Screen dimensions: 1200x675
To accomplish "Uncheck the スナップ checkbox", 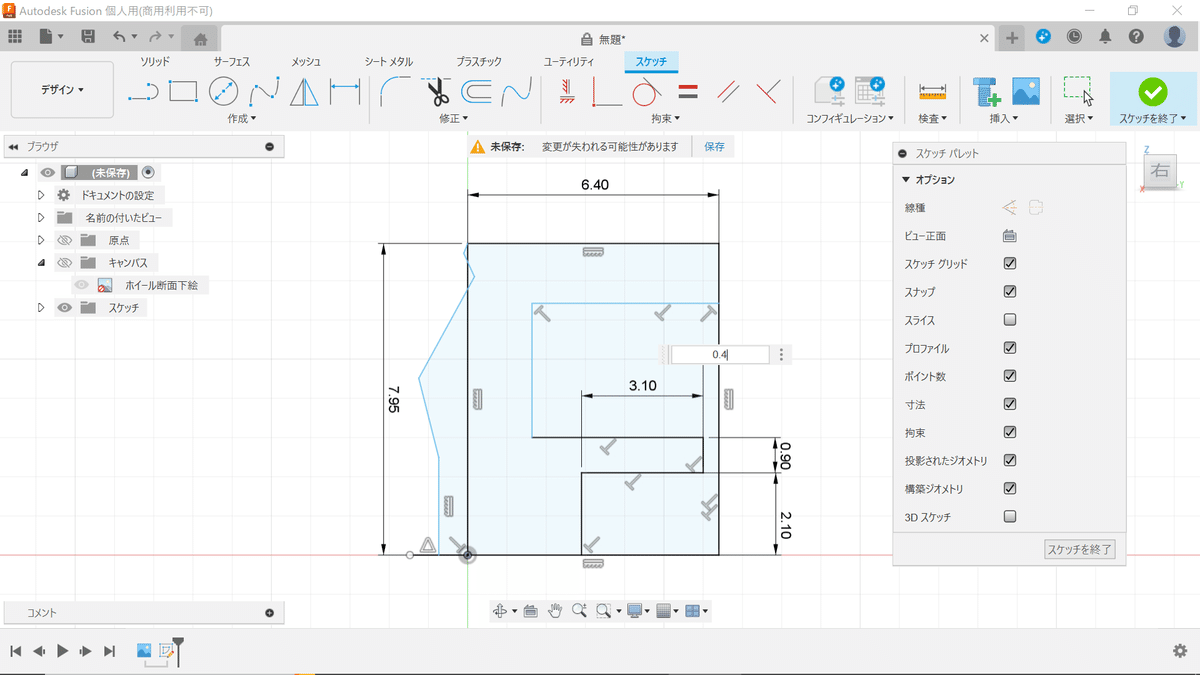I will 1010,292.
